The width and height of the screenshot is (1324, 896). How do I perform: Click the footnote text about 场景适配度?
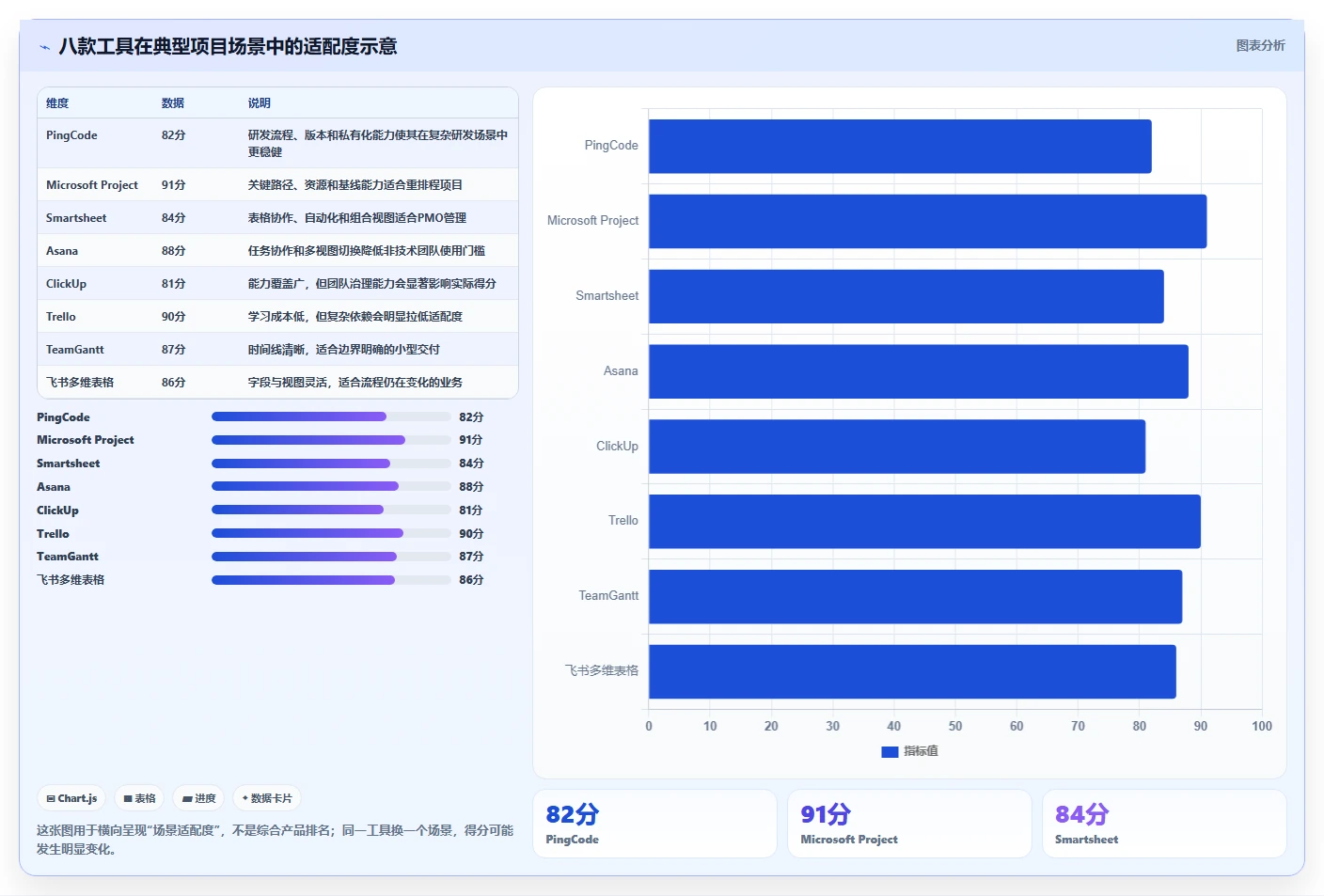(x=275, y=840)
